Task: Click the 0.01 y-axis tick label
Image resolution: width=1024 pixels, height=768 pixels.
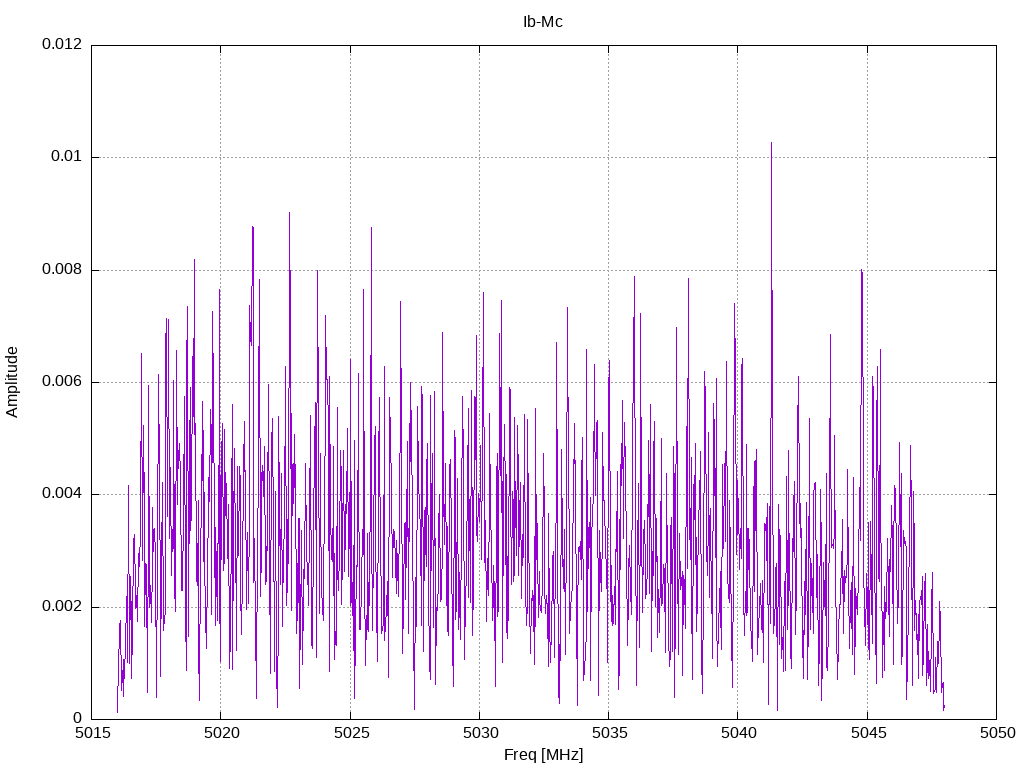Action: (67, 157)
